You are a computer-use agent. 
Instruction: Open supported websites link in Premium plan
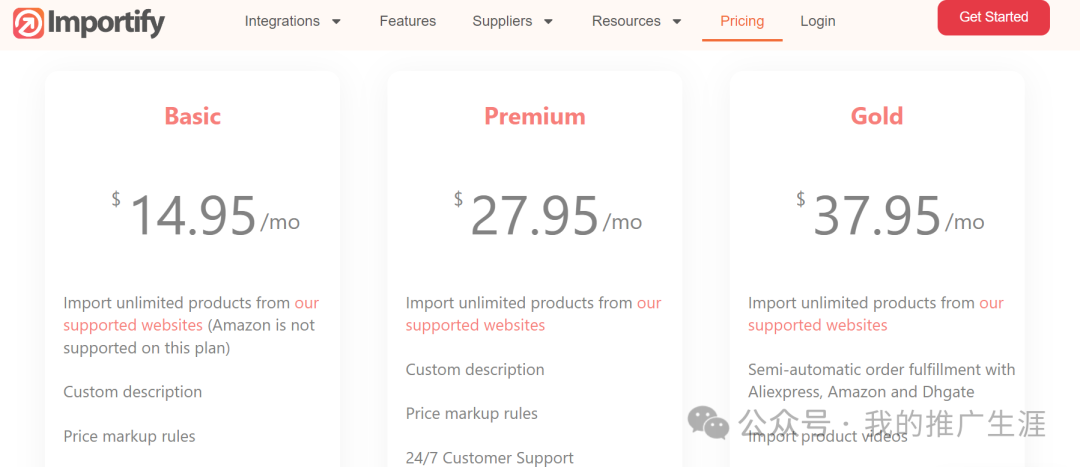click(x=475, y=325)
